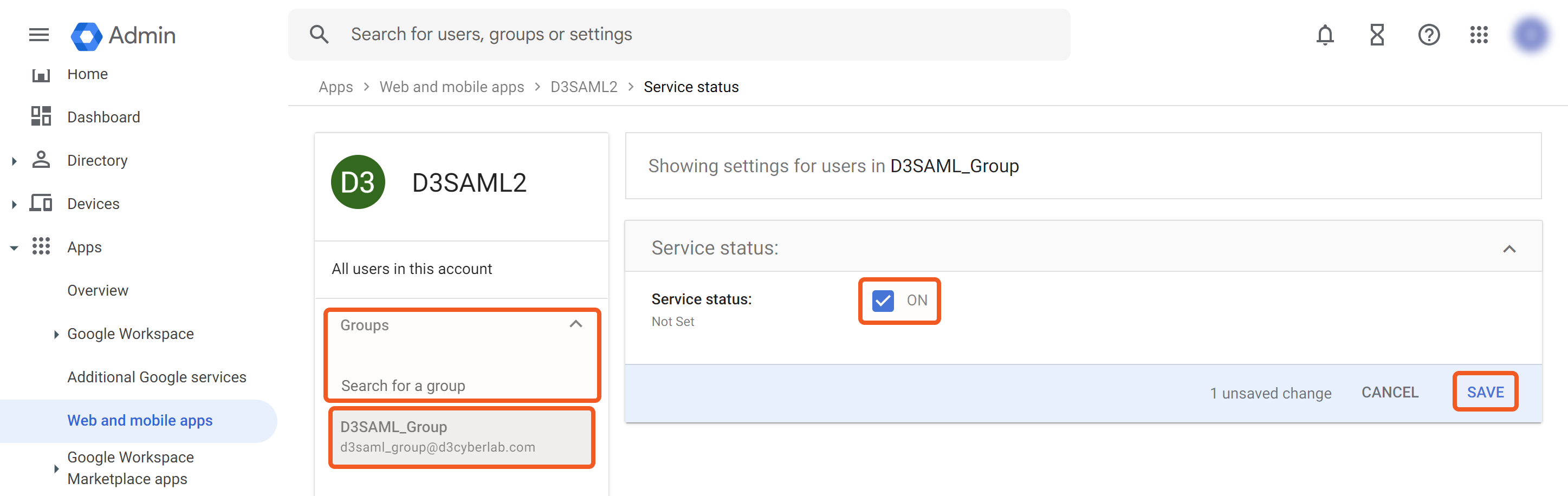This screenshot has width=1568, height=496.
Task: Expand Google Workspace under Apps
Action: pyautogui.click(x=56, y=334)
